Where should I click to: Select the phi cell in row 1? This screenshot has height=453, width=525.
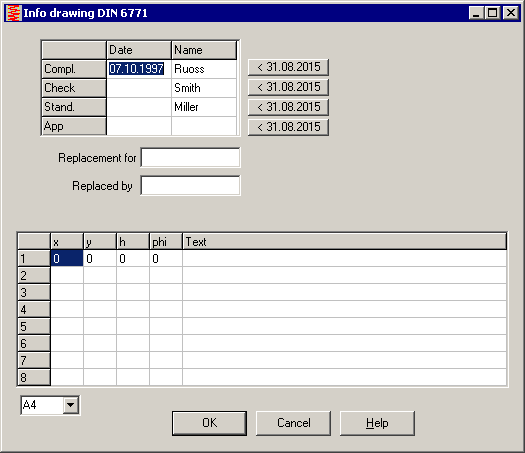166,258
